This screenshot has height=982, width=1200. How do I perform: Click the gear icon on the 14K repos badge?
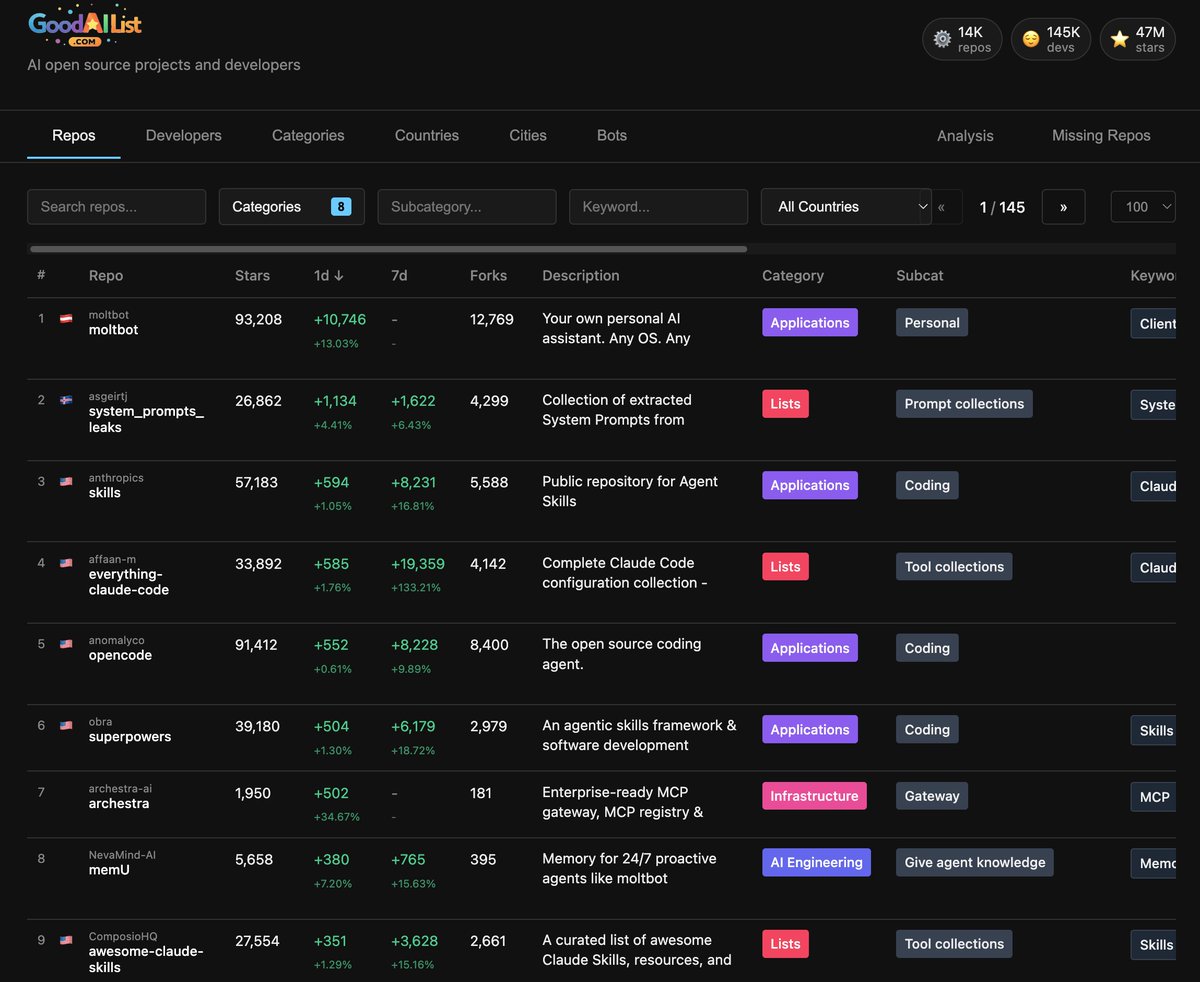click(x=941, y=38)
